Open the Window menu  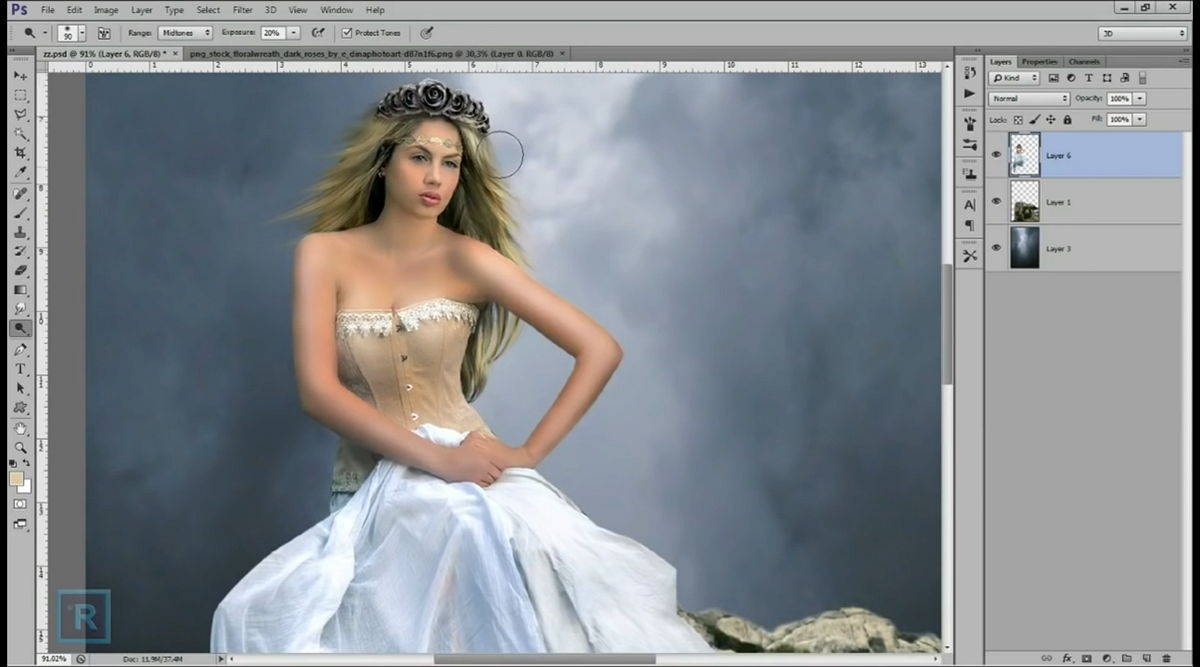coord(336,10)
